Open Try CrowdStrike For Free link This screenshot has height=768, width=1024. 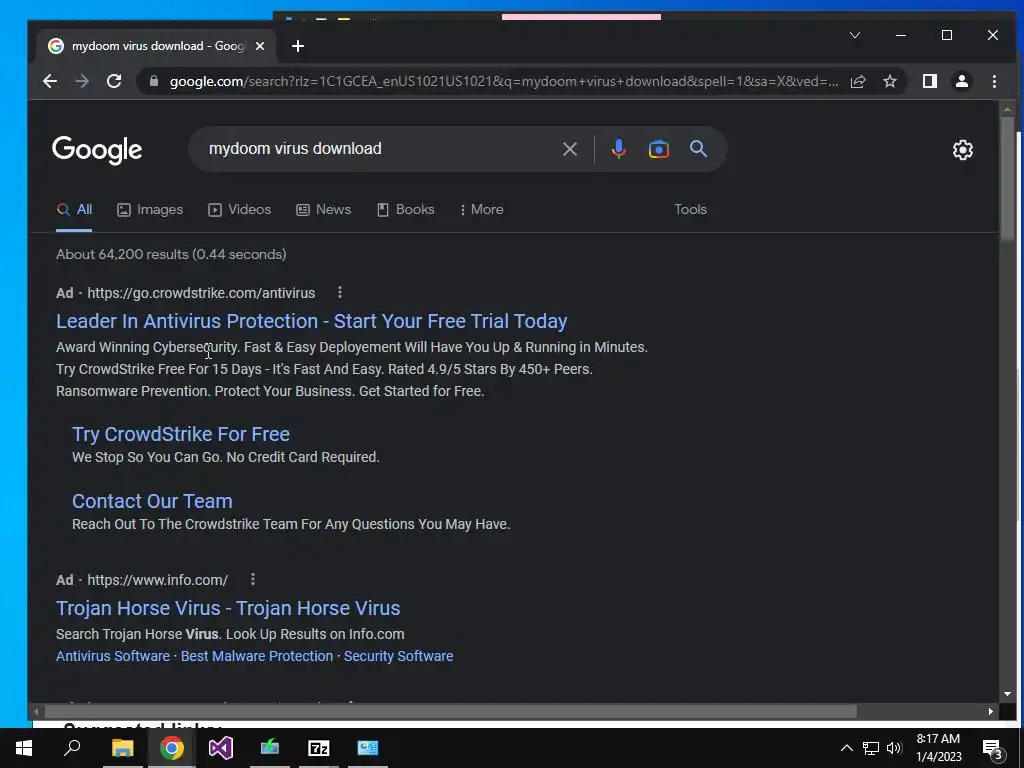[181, 434]
